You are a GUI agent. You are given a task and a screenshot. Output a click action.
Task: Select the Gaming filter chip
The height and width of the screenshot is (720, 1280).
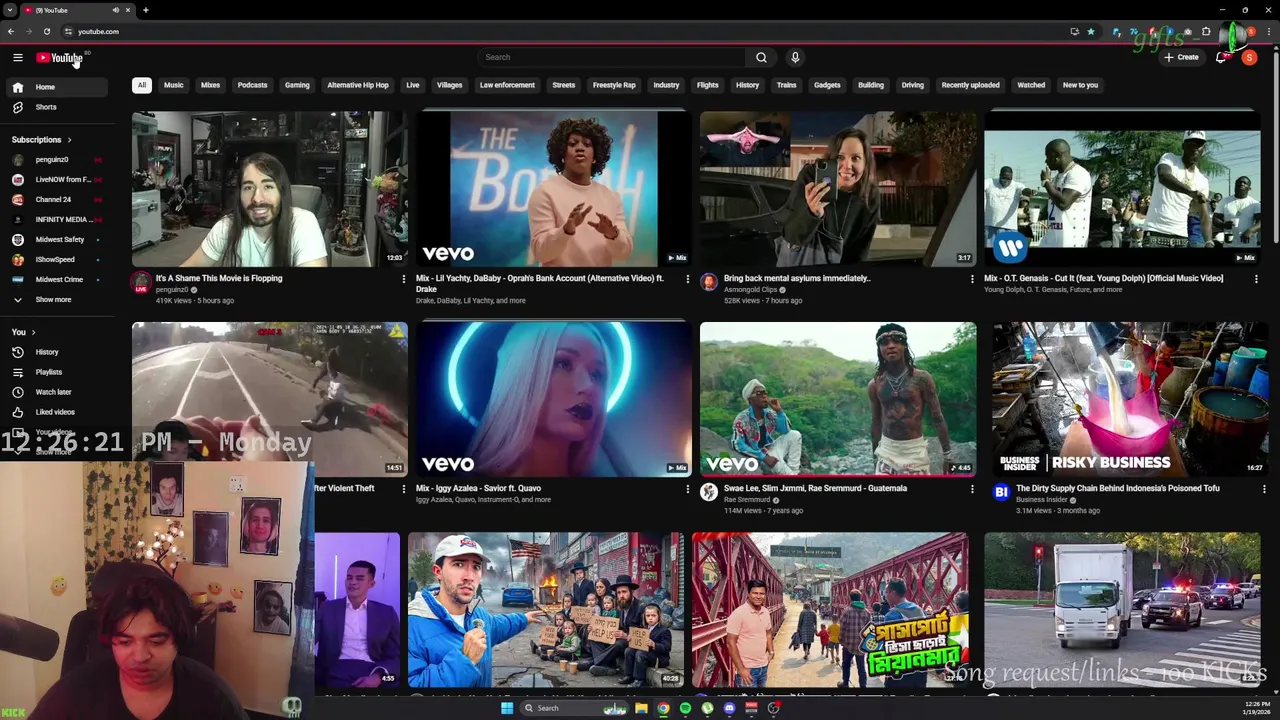(297, 85)
